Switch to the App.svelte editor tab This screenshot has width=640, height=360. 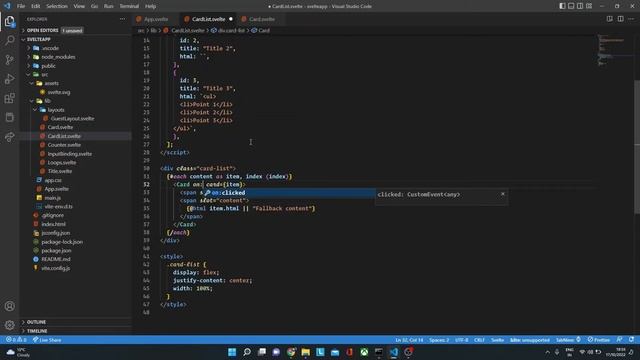click(156, 19)
